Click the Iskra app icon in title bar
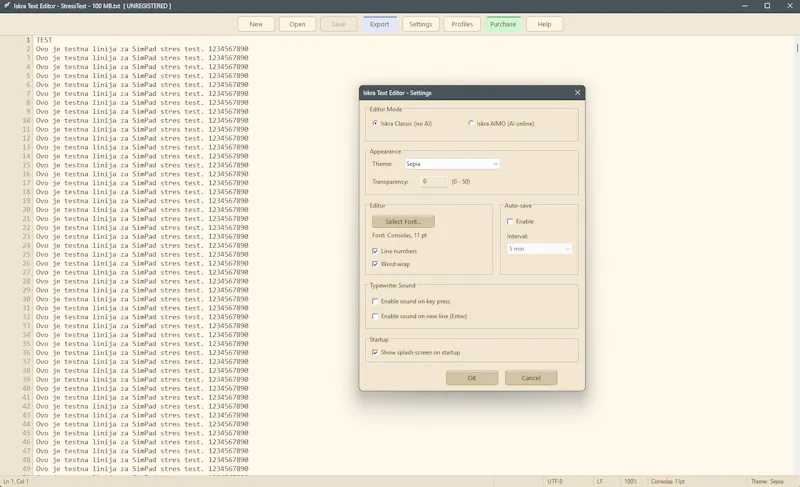The image size is (800, 487). pyautogui.click(x=7, y=6)
